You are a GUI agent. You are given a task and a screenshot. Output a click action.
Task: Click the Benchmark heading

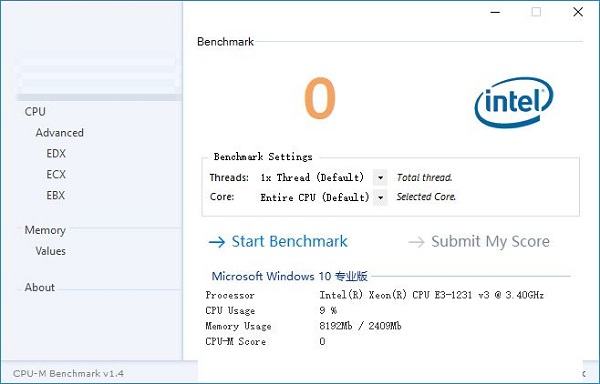[225, 42]
